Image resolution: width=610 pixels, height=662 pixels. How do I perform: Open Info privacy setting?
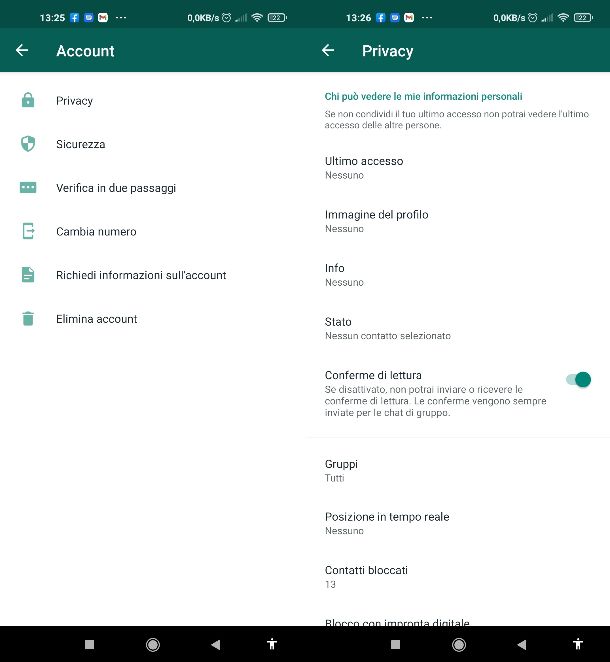(458, 275)
